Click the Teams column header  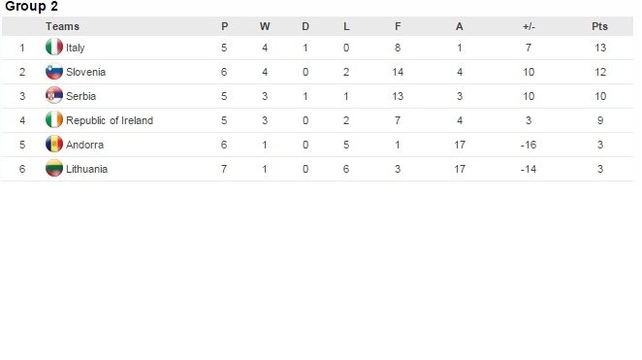tap(62, 26)
